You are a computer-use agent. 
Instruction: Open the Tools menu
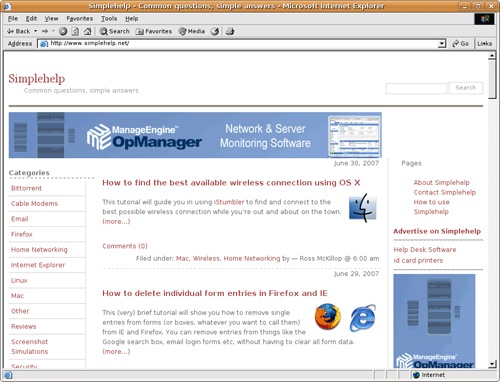(109, 19)
